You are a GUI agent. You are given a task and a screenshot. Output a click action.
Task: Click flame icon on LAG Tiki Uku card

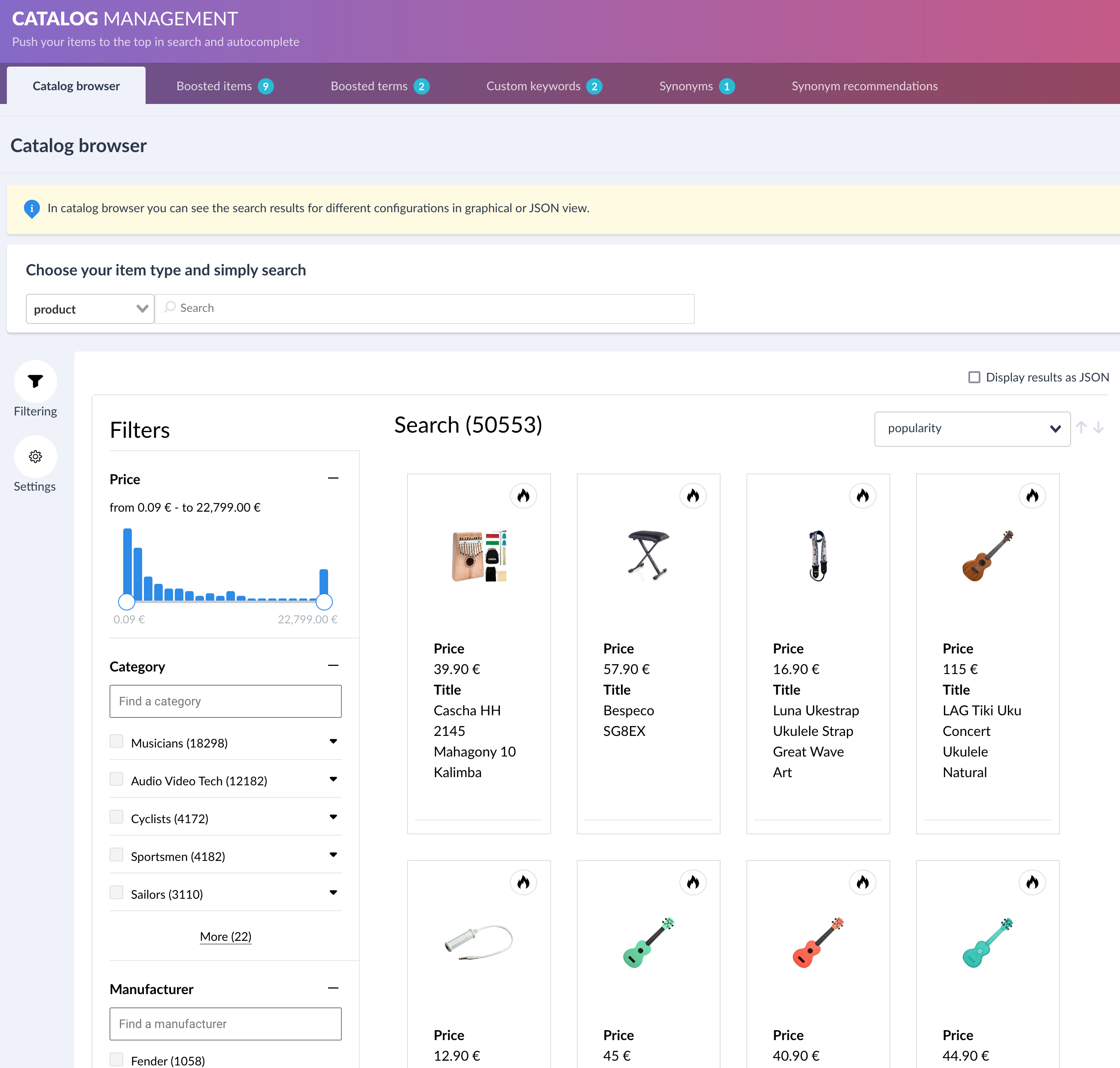pos(1032,495)
